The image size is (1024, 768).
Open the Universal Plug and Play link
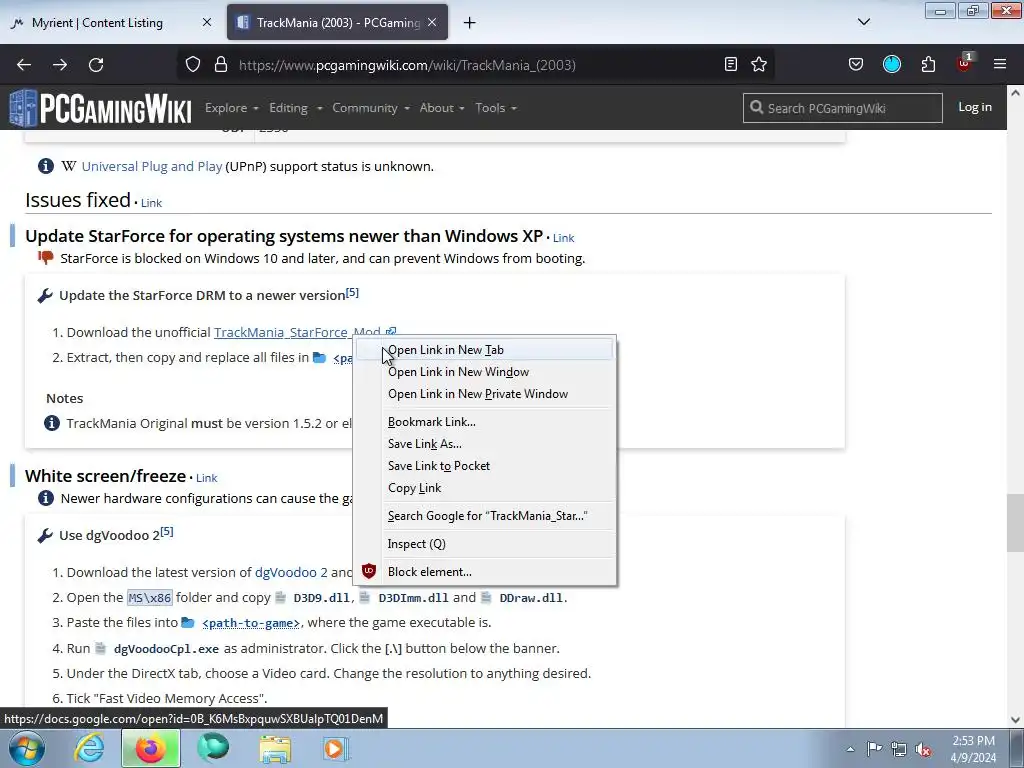pos(152,167)
